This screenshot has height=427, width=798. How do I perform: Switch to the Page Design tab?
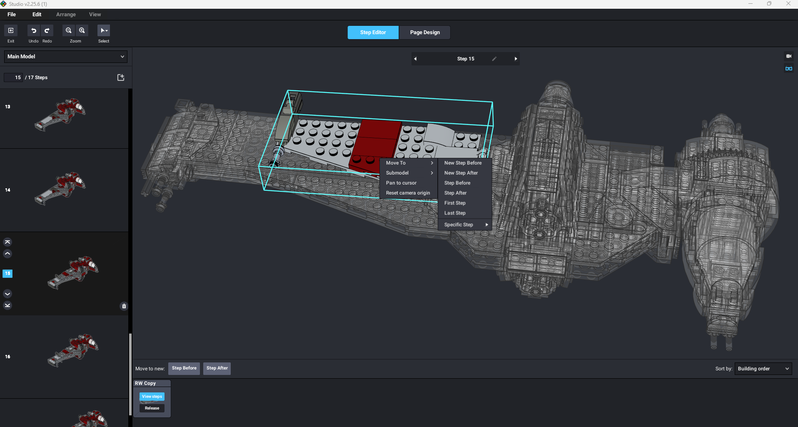[x=425, y=32]
